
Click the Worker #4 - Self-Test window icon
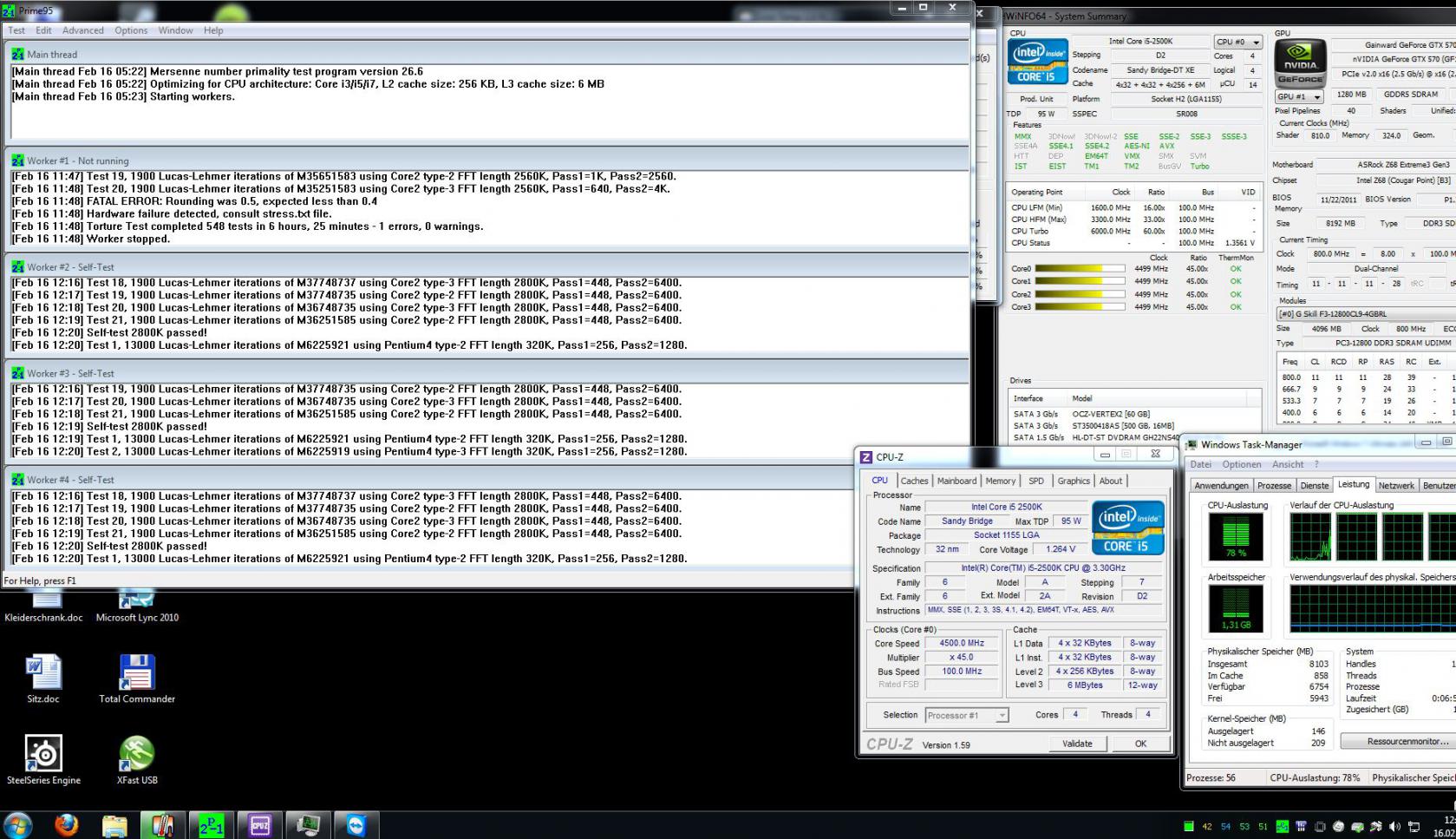(17, 480)
